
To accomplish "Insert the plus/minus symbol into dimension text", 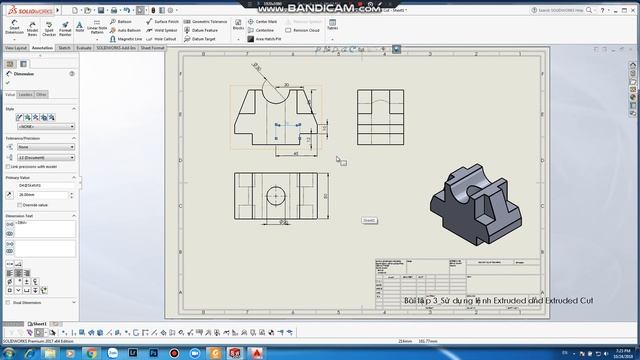I will coord(27,282).
